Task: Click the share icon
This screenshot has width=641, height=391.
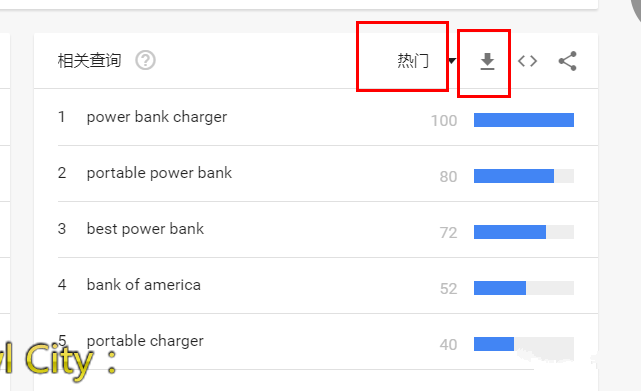Action: click(567, 61)
